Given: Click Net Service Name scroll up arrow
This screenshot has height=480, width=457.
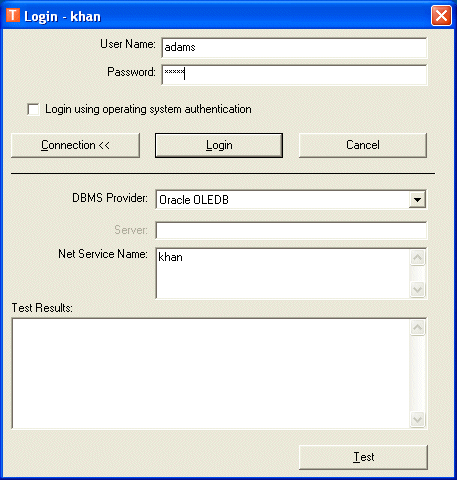Looking at the screenshot, I should pos(417,258).
